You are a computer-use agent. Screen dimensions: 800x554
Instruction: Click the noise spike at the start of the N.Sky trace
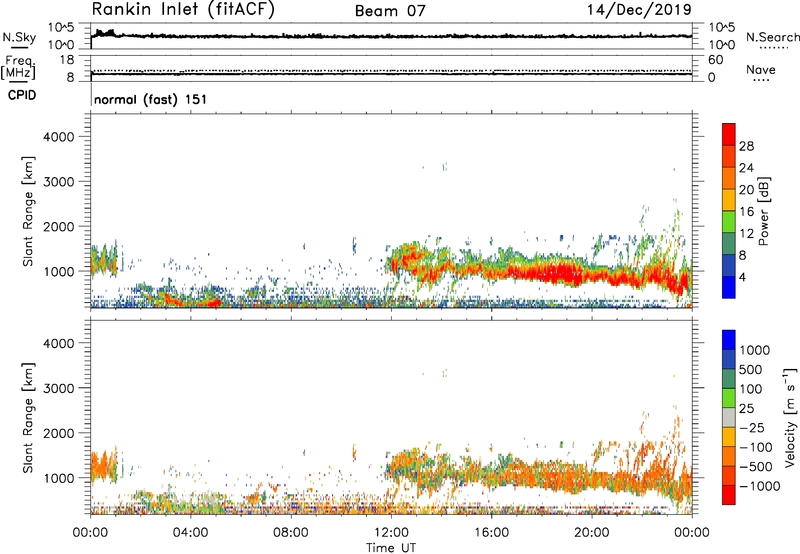click(x=104, y=33)
